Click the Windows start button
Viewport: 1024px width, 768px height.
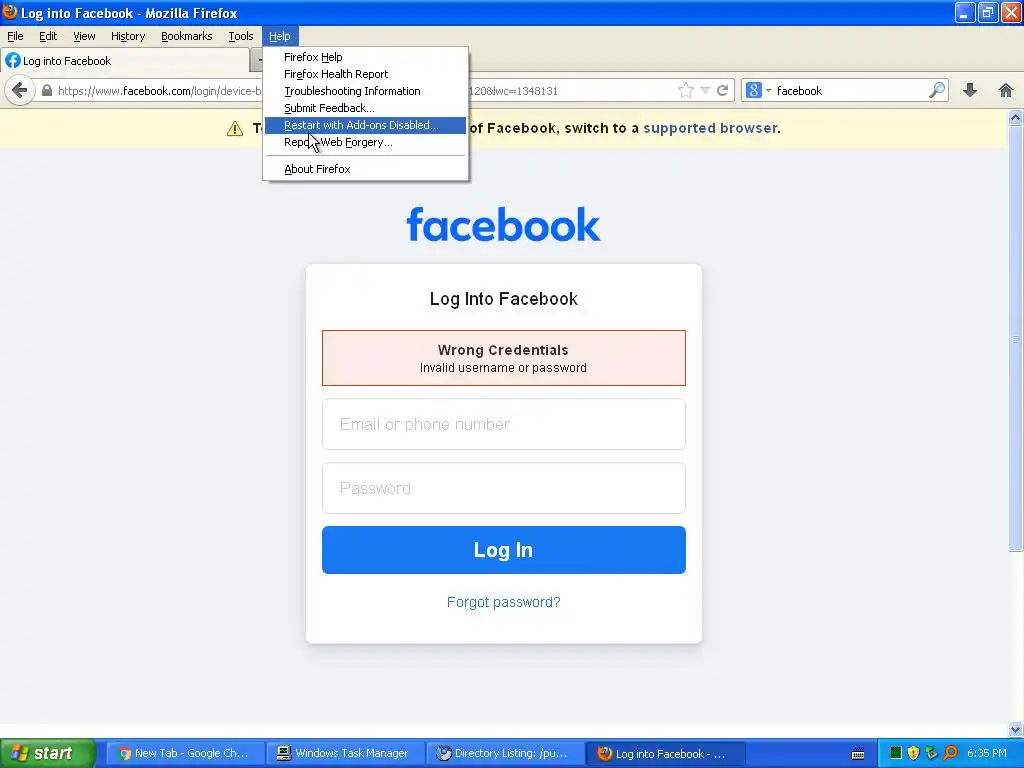(48, 753)
